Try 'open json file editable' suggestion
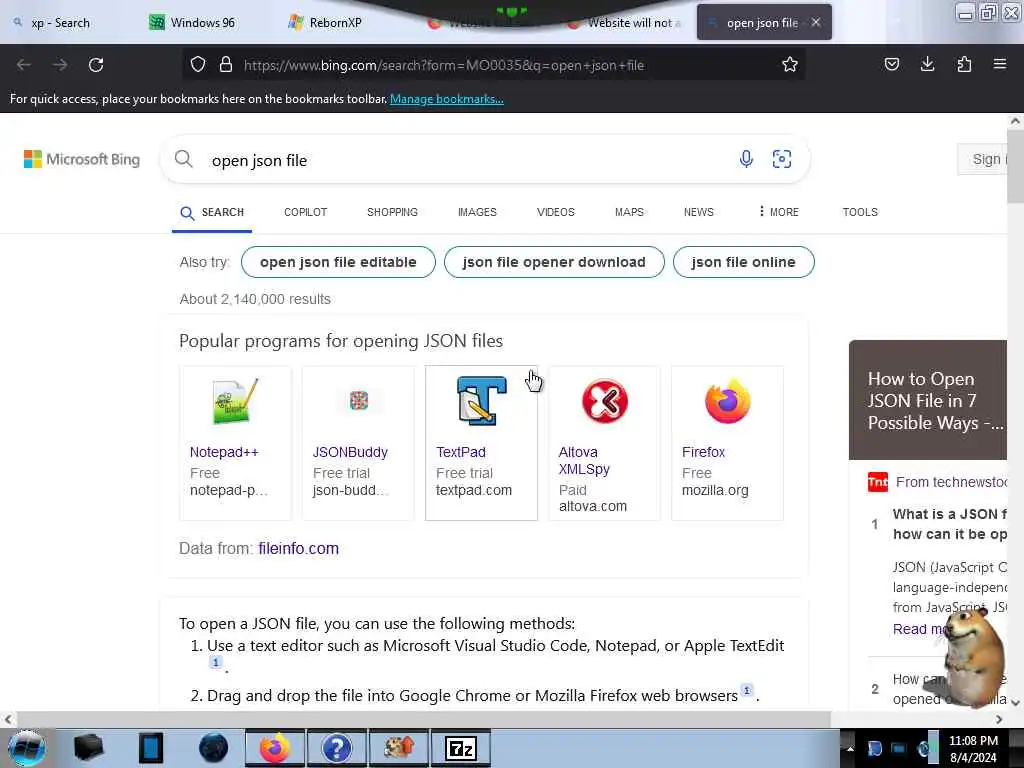1024x768 pixels. tap(338, 262)
